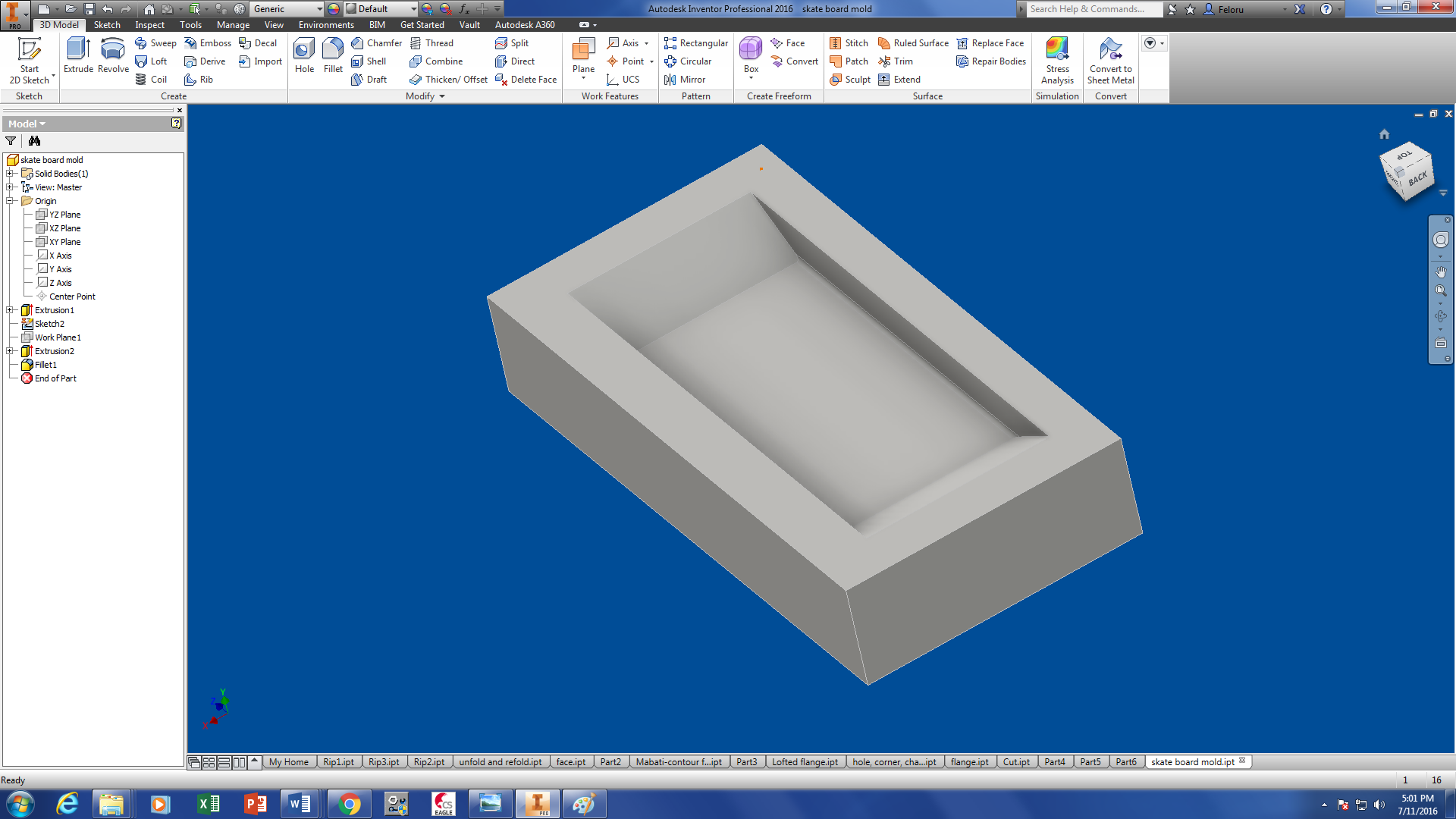Click the Search Help & Commands field
The image size is (1456, 819).
click(x=1094, y=9)
